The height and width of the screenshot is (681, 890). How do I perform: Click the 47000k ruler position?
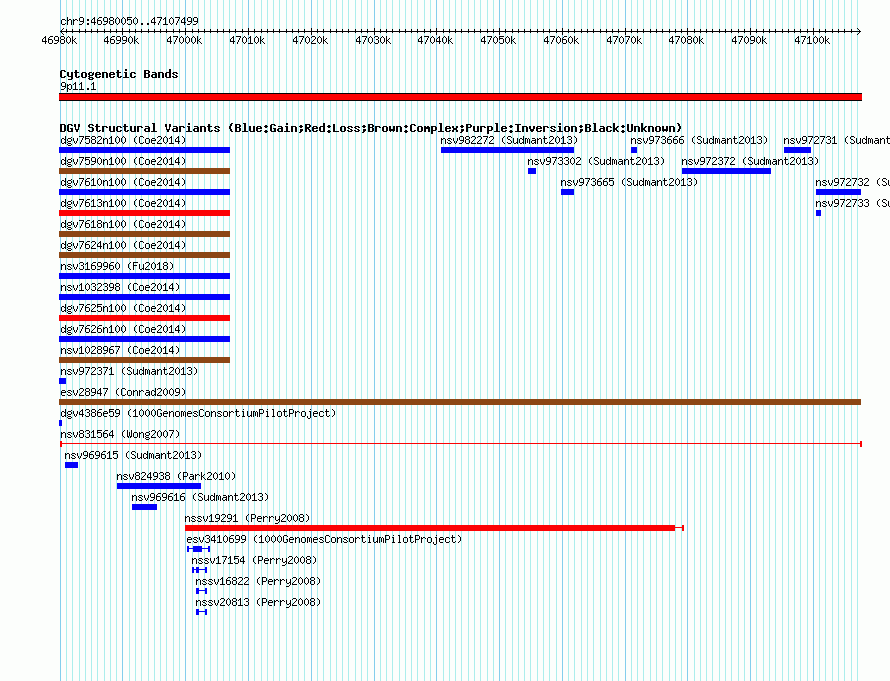[x=184, y=40]
